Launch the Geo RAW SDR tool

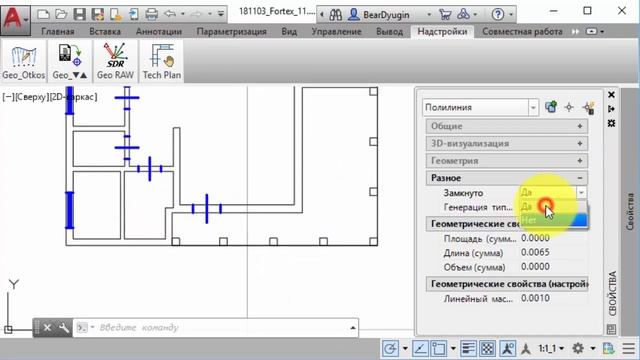(x=115, y=61)
